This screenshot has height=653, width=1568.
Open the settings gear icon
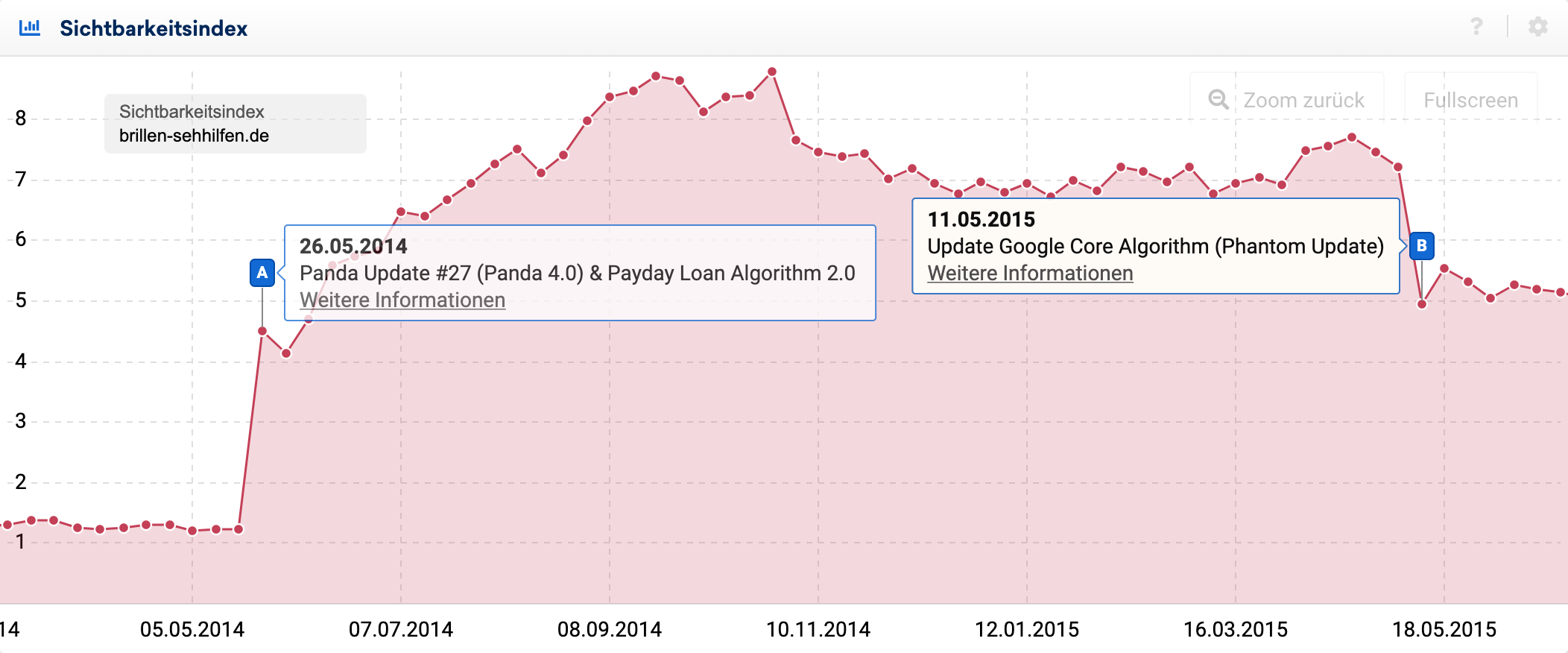[1538, 27]
